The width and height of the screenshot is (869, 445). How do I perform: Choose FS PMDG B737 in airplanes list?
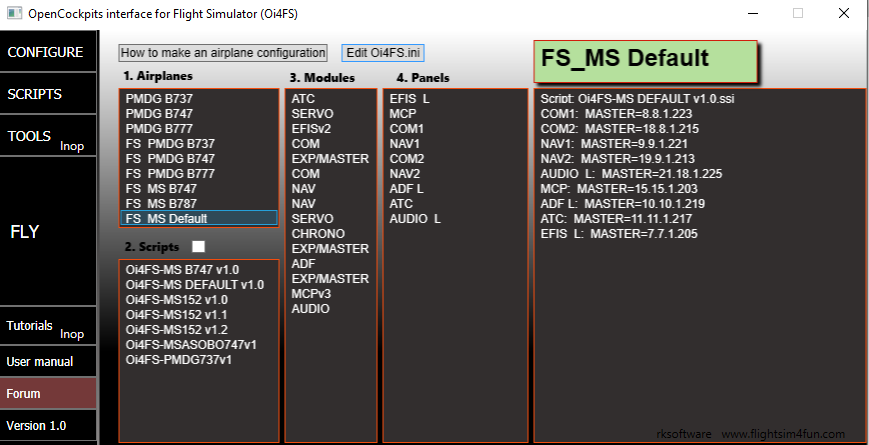[199, 144]
